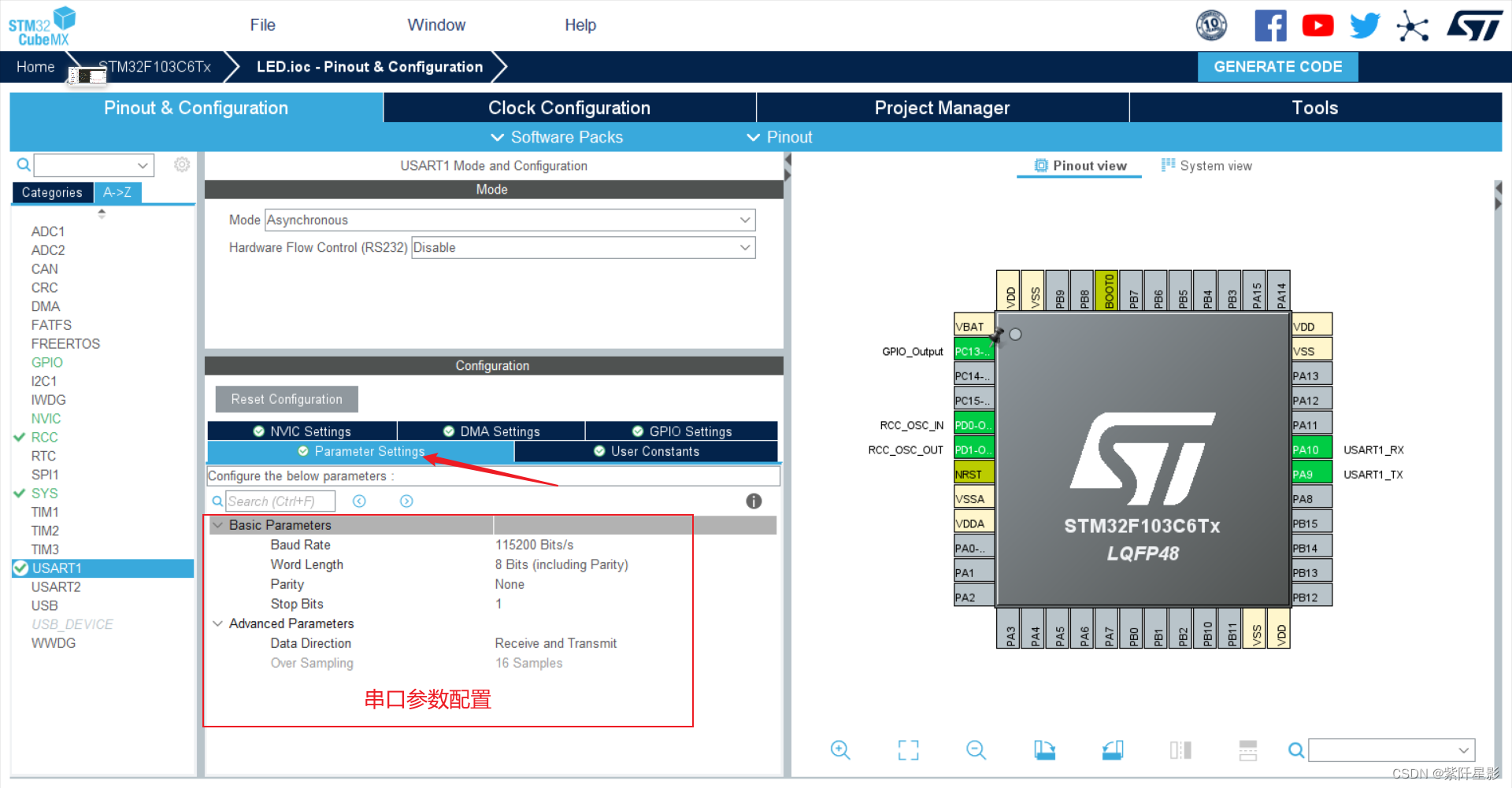Viewport: 1512px width, 788px height.
Task: Open the Twitter bird icon link
Action: pyautogui.click(x=1365, y=26)
